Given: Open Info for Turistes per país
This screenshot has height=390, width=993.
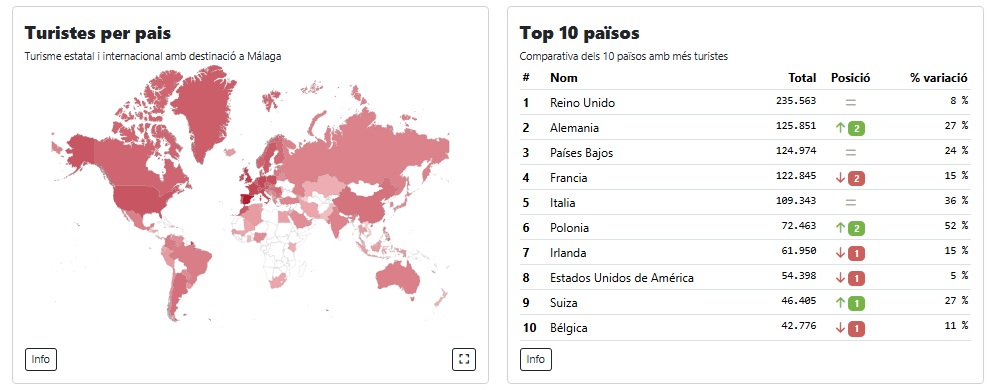Looking at the screenshot, I should pyautogui.click(x=41, y=360).
